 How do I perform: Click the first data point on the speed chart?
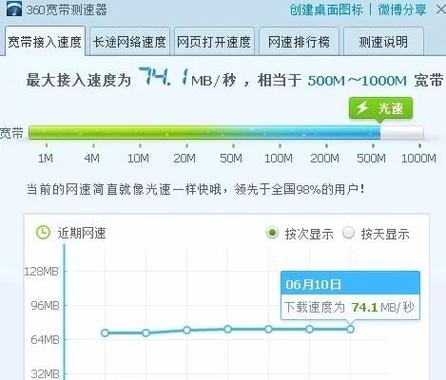[x=105, y=333]
